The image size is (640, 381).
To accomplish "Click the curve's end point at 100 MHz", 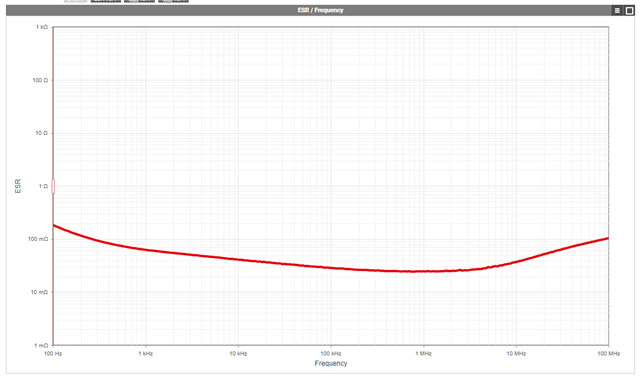I will pos(608,238).
